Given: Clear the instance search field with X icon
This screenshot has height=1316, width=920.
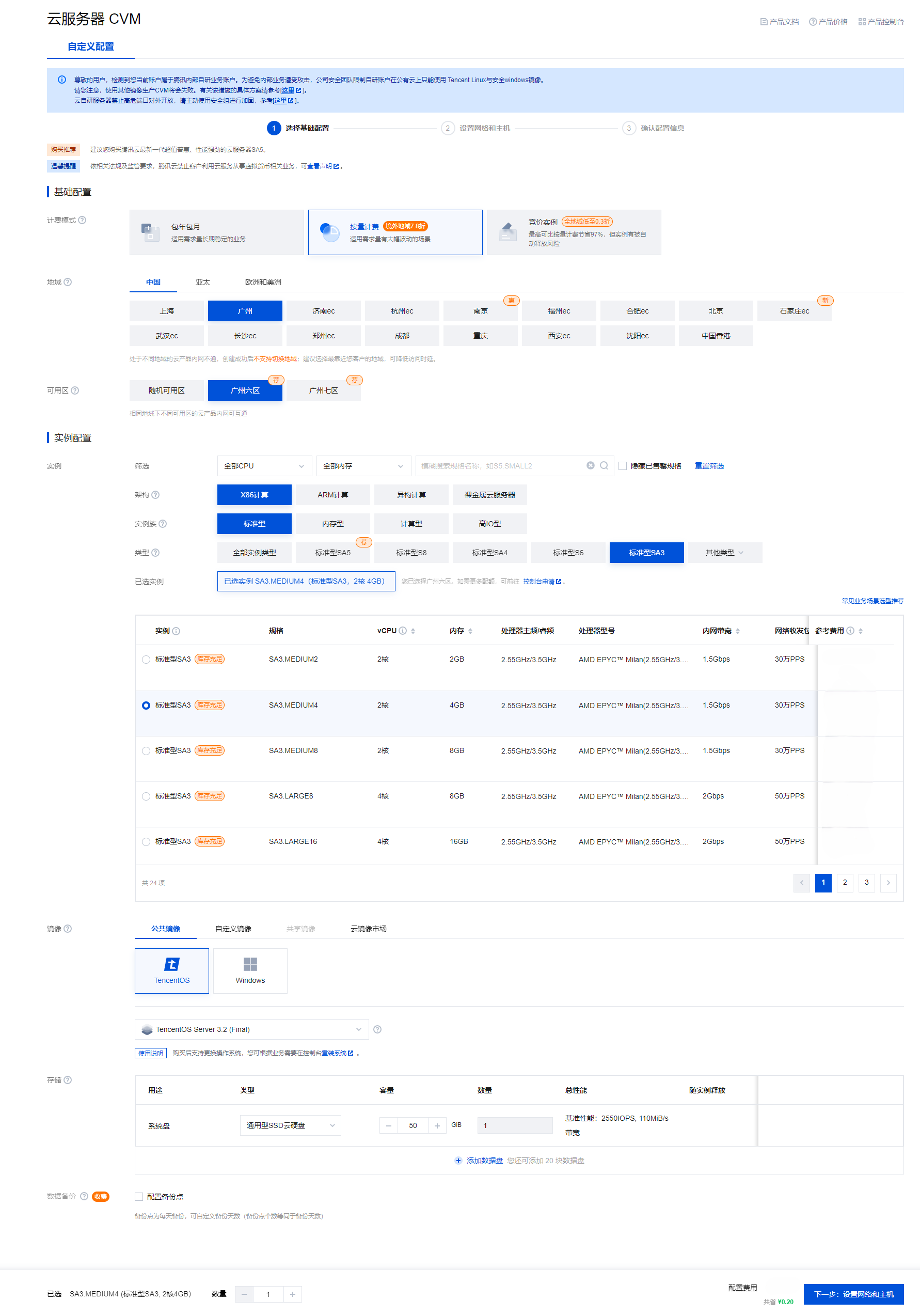Looking at the screenshot, I should tap(590, 465).
